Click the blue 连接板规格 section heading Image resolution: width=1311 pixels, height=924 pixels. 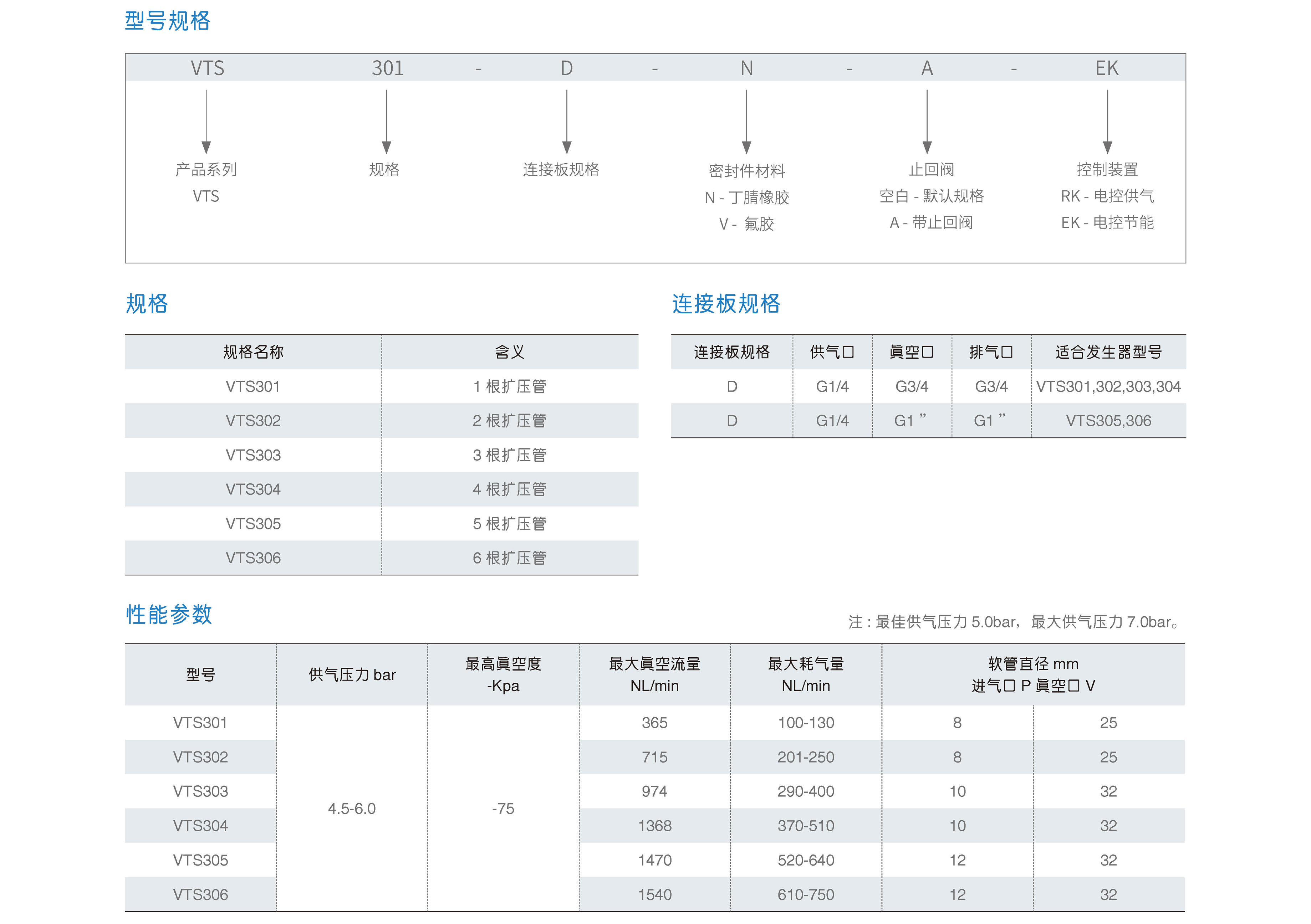(726, 304)
